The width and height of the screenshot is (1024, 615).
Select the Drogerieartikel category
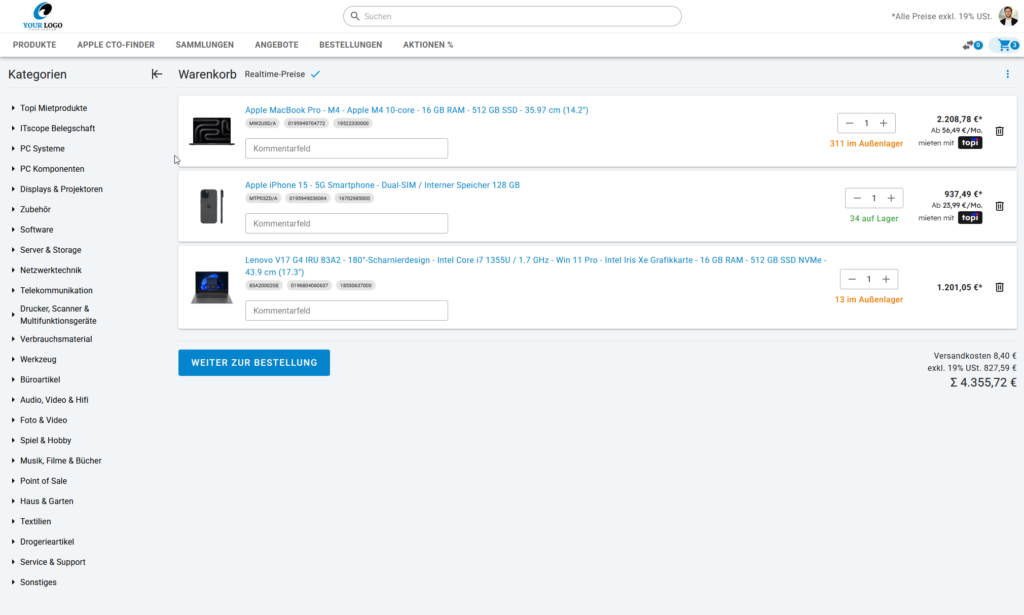(47, 542)
